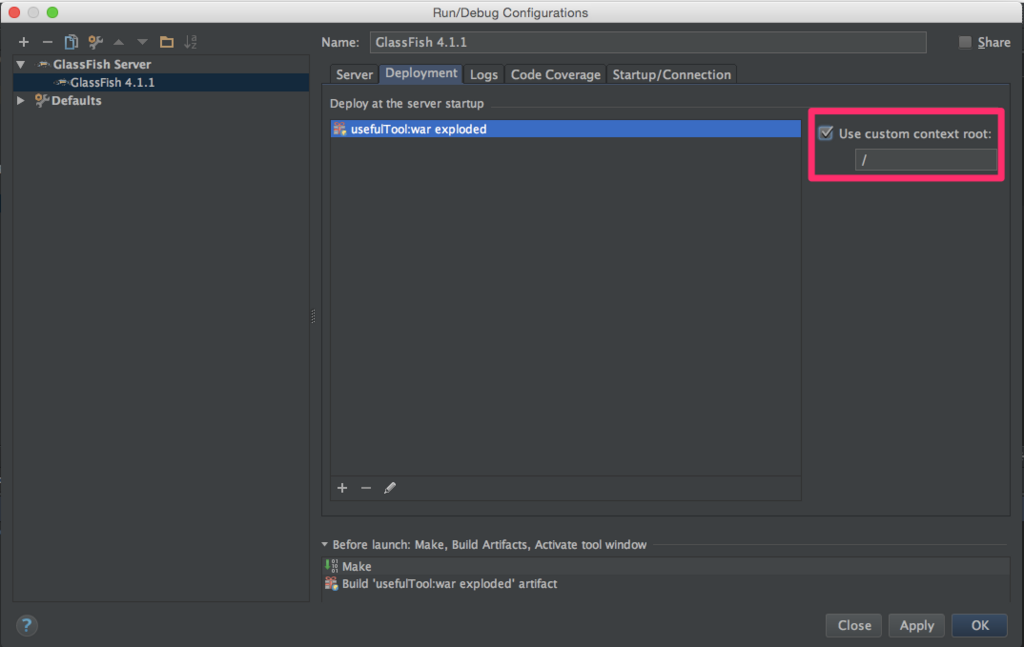Copy the selected configuration
1024x647 pixels.
71,42
